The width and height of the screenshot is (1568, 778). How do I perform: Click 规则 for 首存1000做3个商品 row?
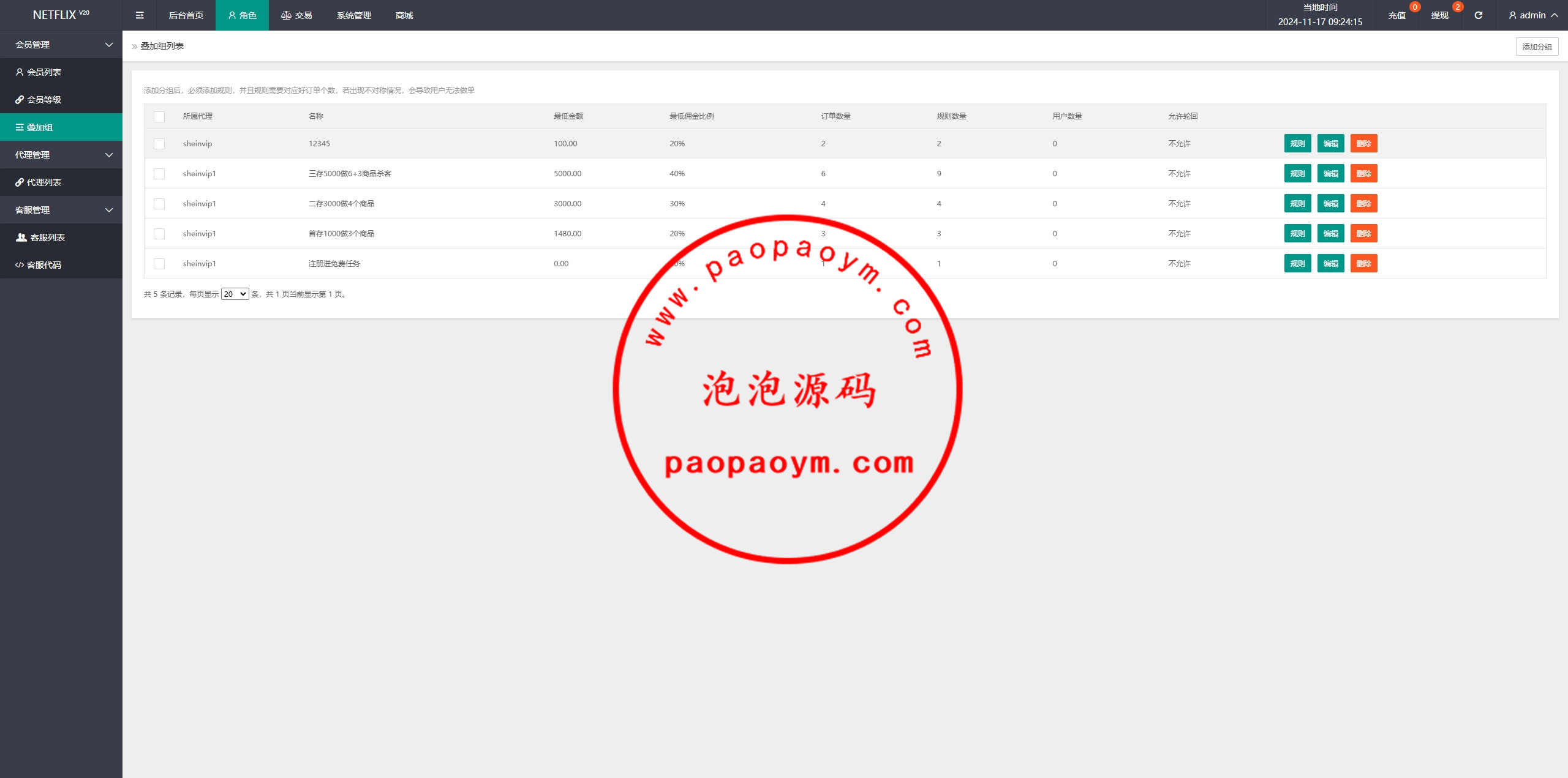(x=1298, y=234)
